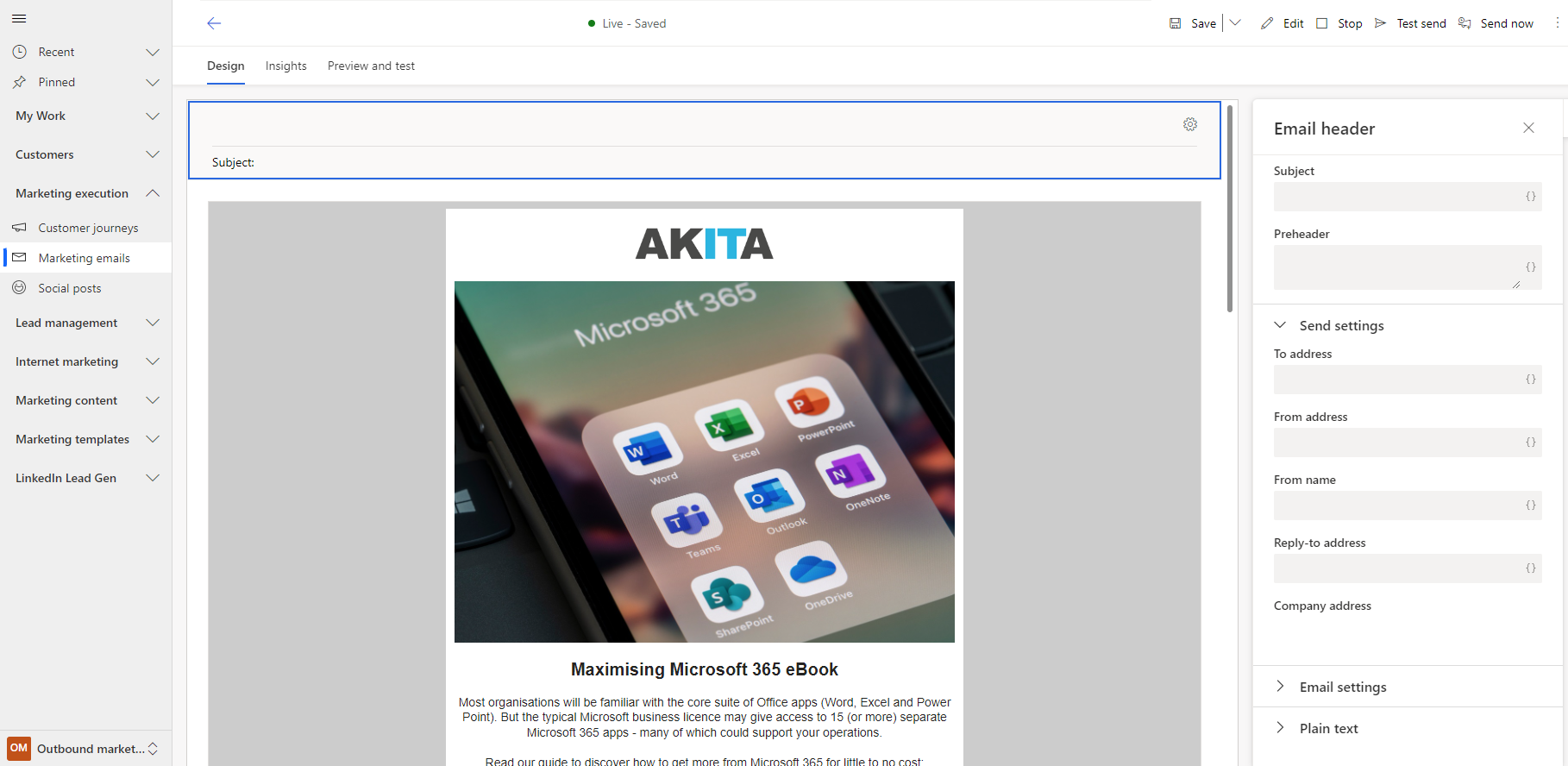
Task: Expand the Email settings section
Action: 1280,687
